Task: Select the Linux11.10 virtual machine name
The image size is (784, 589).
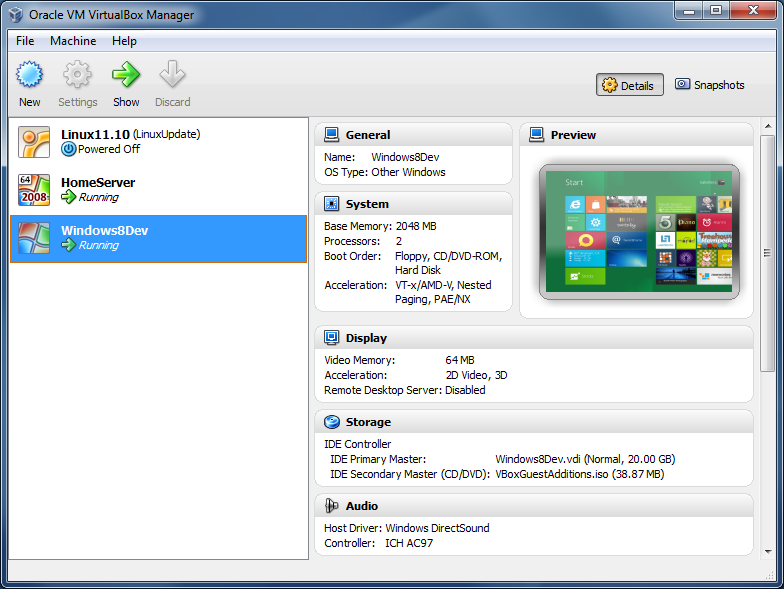Action: coord(95,134)
